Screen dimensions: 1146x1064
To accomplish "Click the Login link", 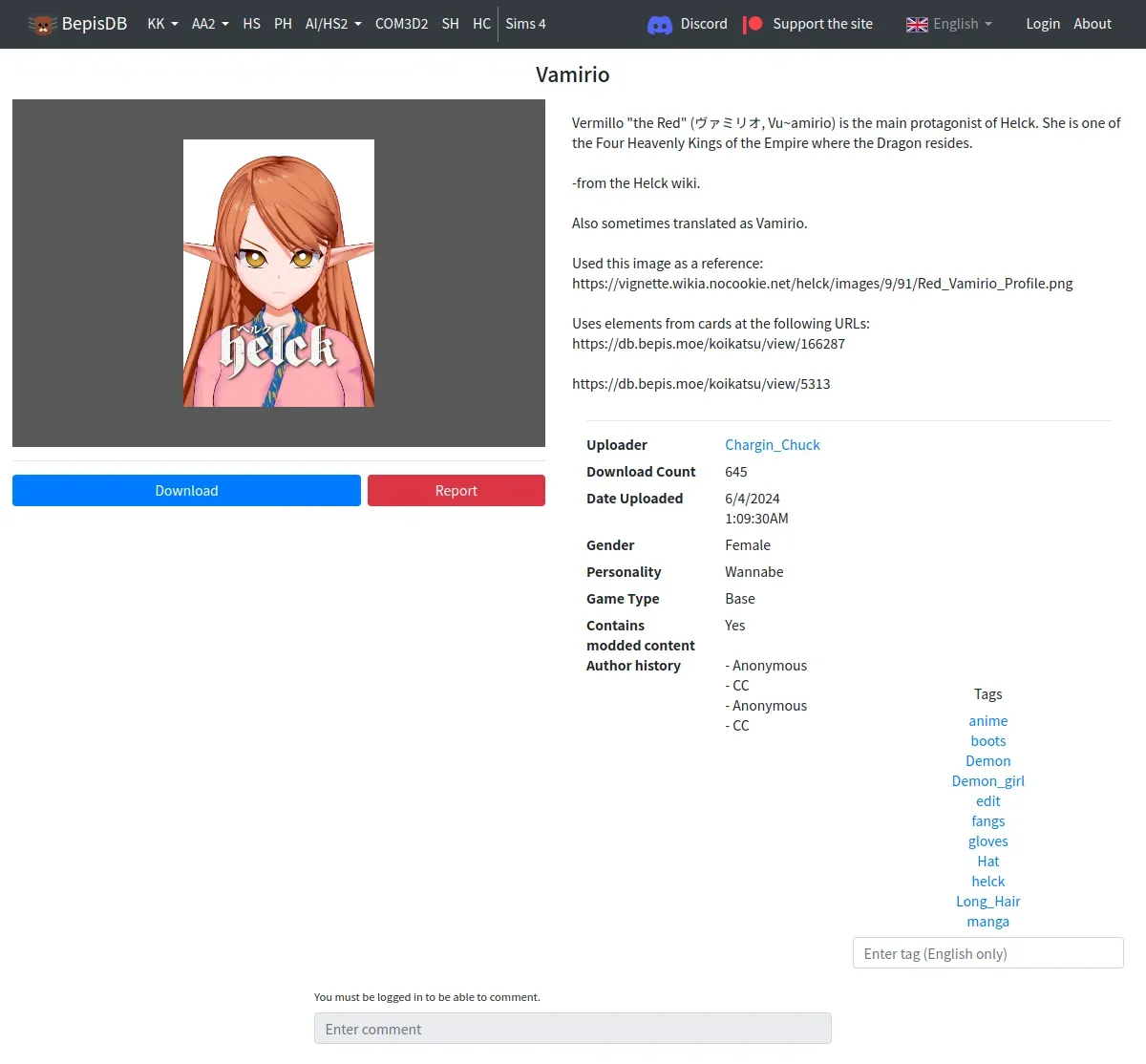I will point(1043,24).
